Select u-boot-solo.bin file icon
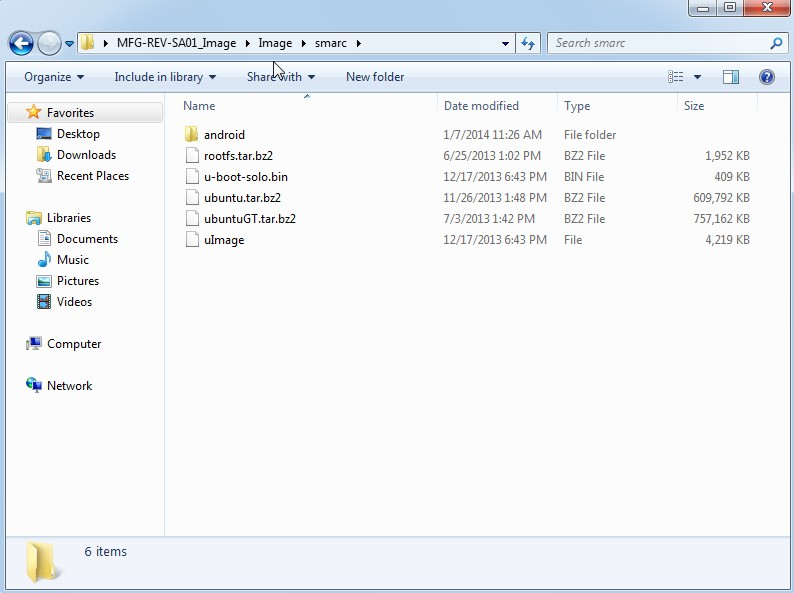This screenshot has width=794, height=593. (192, 176)
